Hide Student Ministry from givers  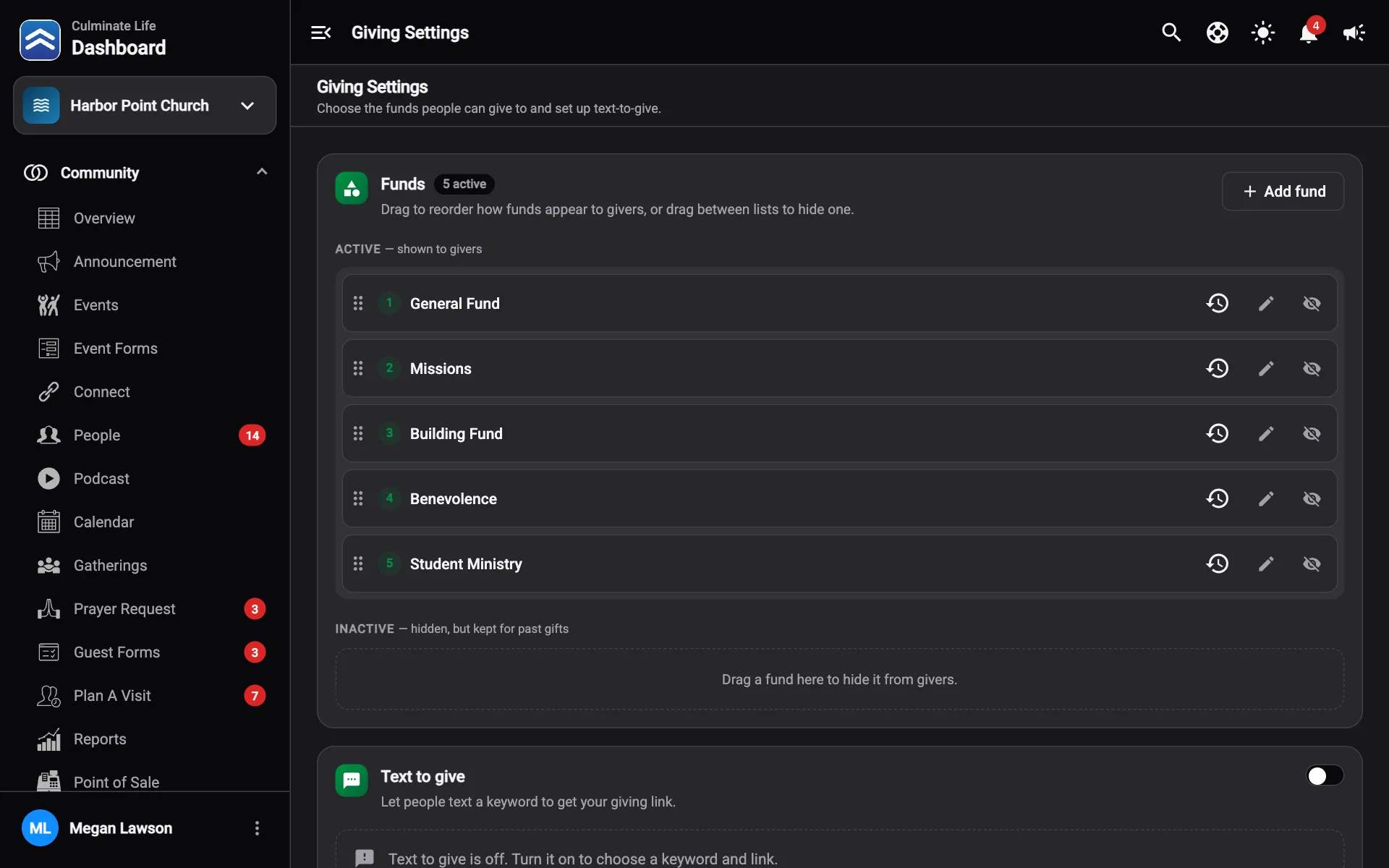click(x=1312, y=563)
